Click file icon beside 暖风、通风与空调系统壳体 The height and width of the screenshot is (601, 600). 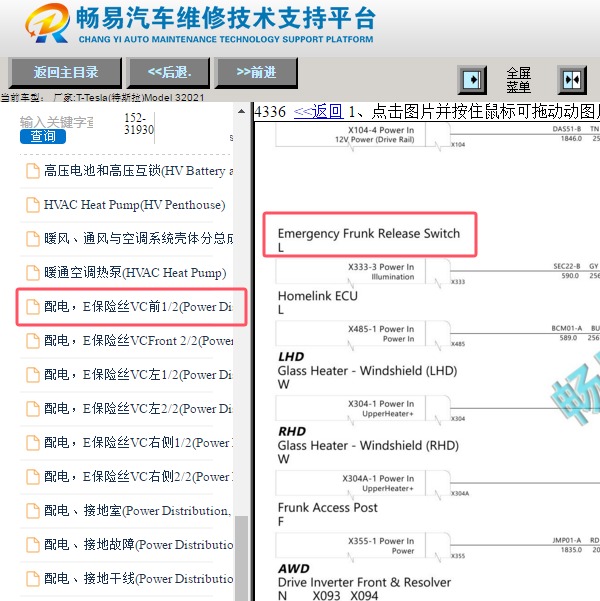tap(33, 239)
